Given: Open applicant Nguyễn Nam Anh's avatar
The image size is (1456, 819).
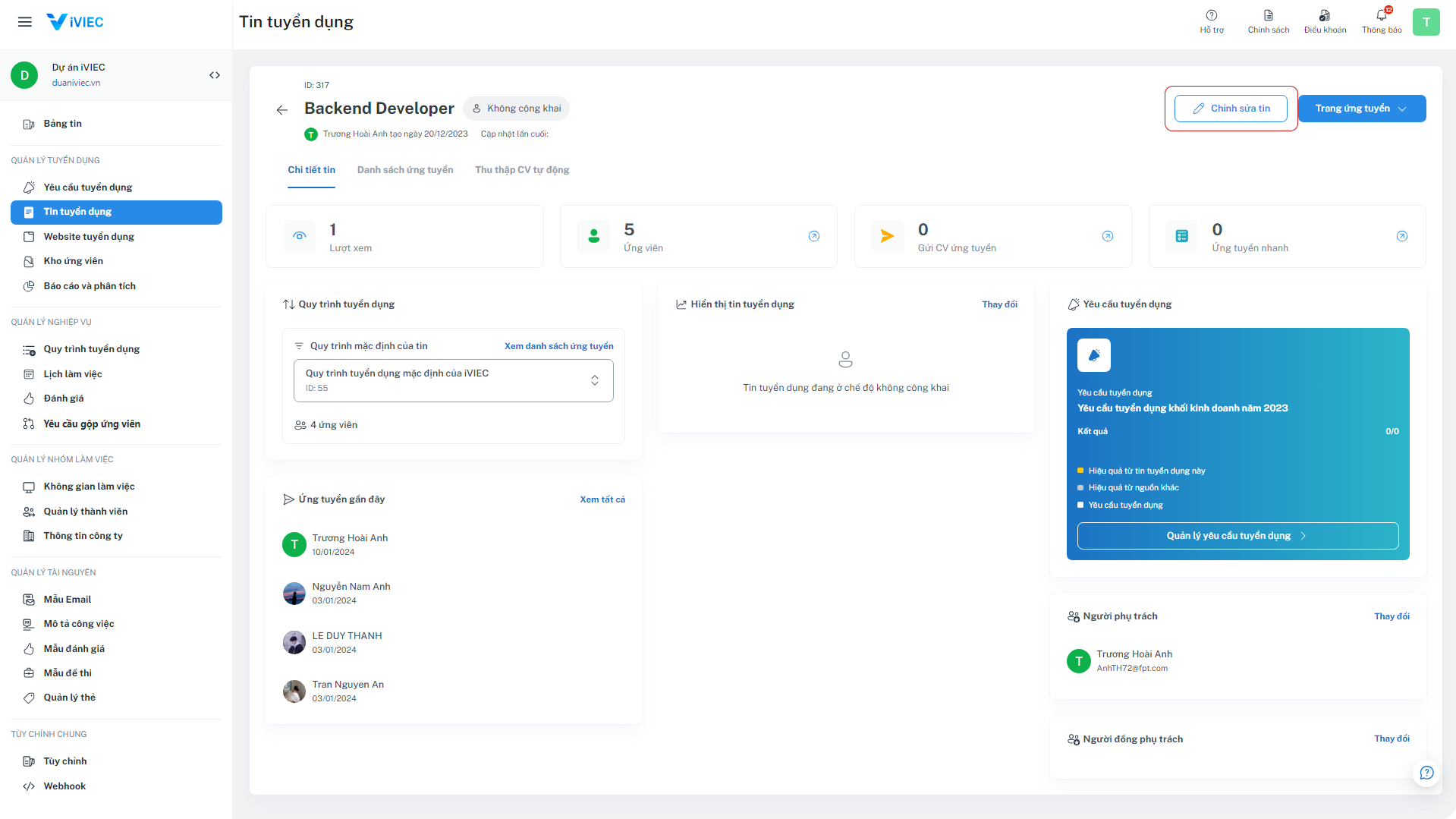Looking at the screenshot, I should point(294,594).
